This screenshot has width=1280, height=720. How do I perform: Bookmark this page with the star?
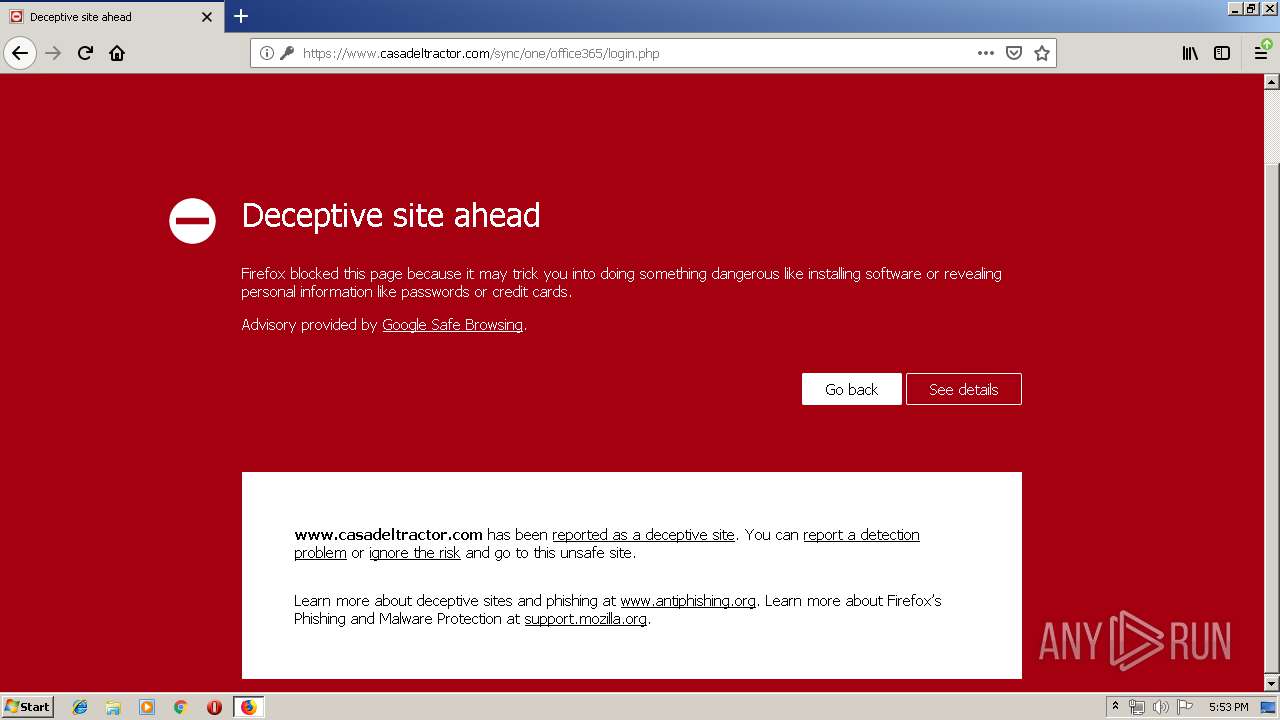(x=1042, y=53)
